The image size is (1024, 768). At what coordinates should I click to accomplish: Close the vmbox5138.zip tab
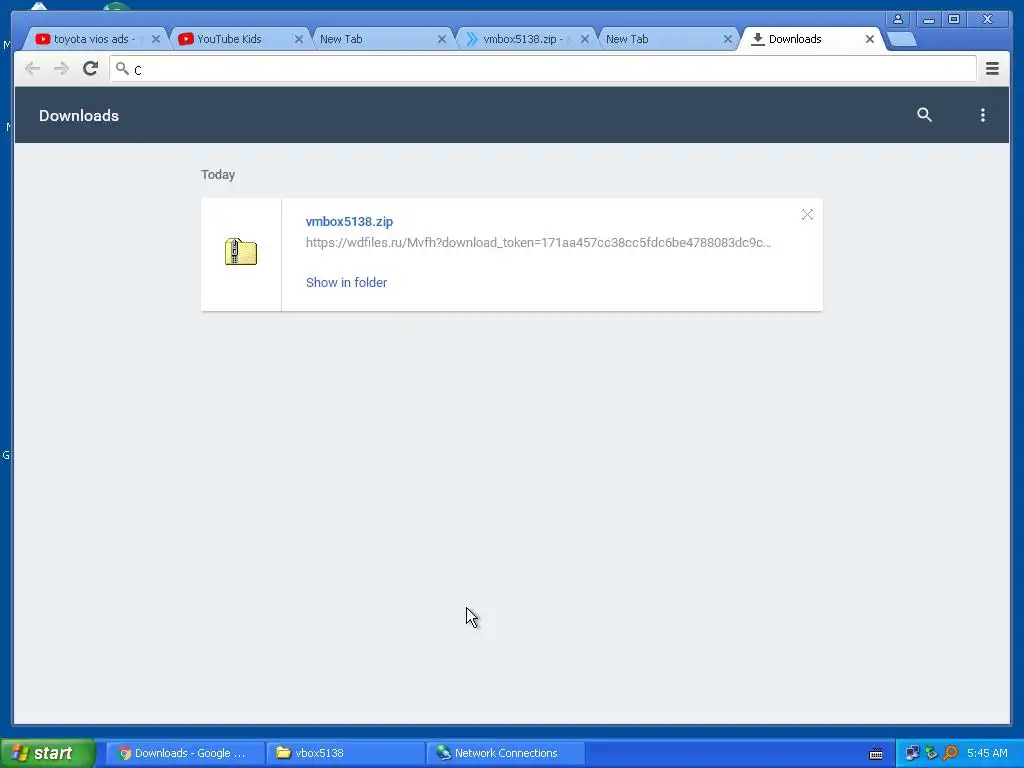(x=584, y=39)
